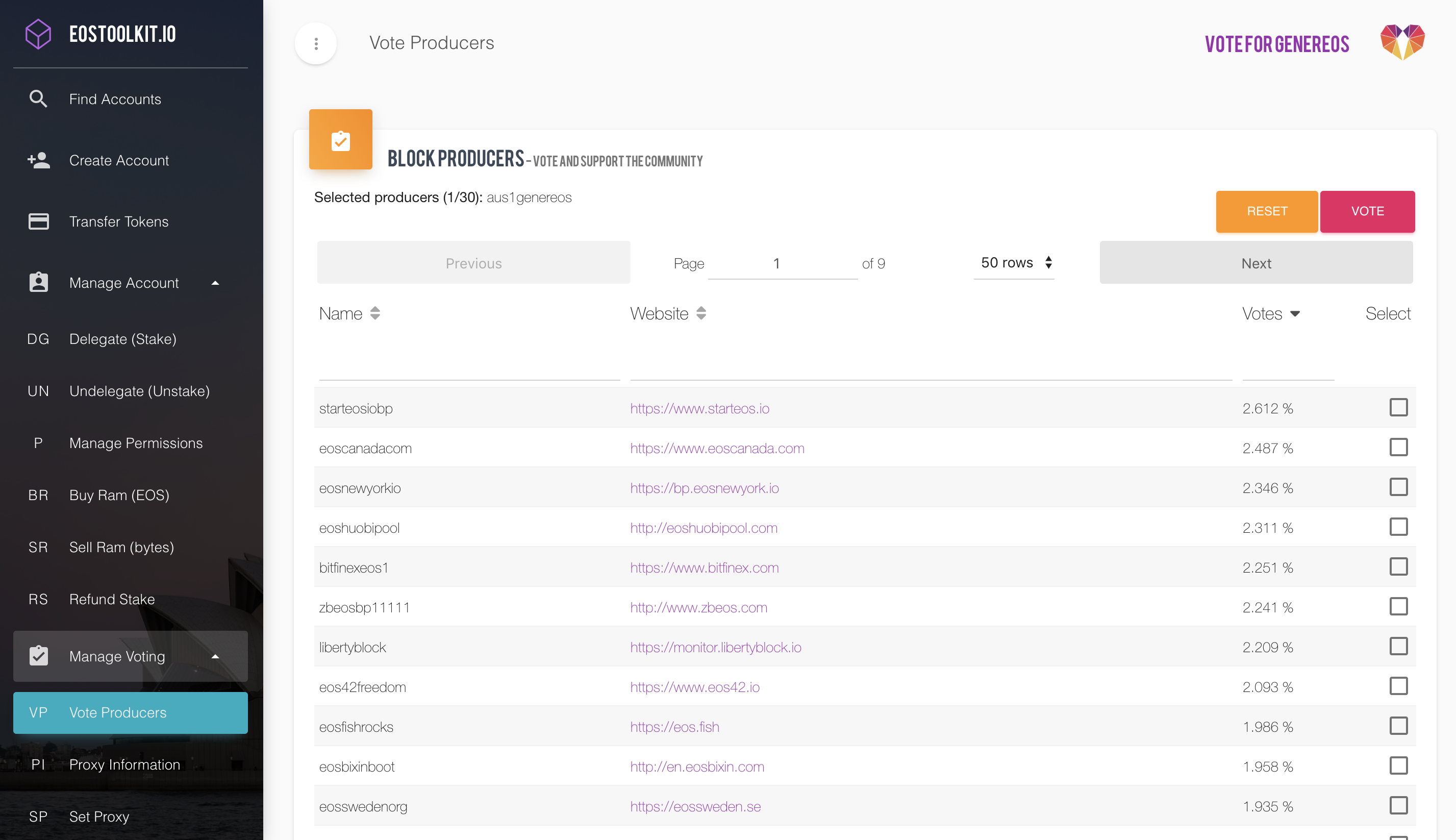Sort by the Name column arrows

[x=375, y=313]
